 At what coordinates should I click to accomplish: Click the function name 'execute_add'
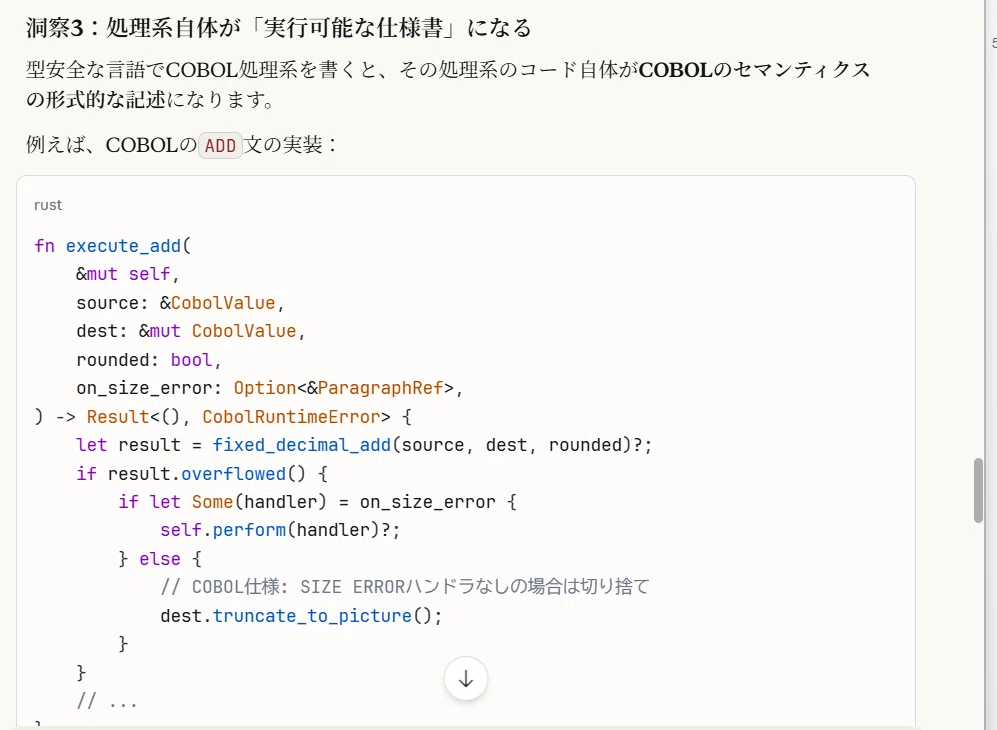click(123, 246)
